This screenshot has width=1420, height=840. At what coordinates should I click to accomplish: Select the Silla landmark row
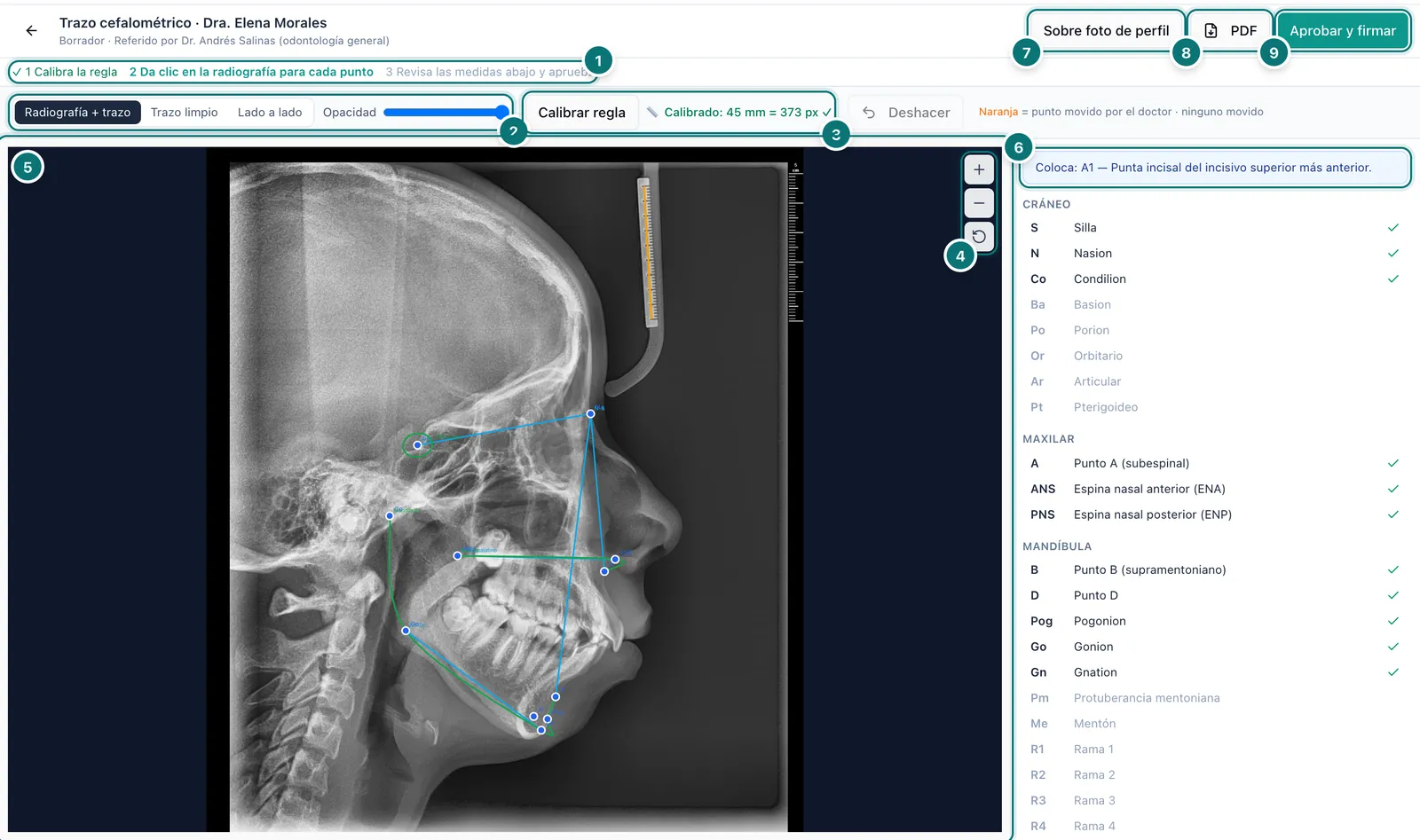tap(1214, 228)
